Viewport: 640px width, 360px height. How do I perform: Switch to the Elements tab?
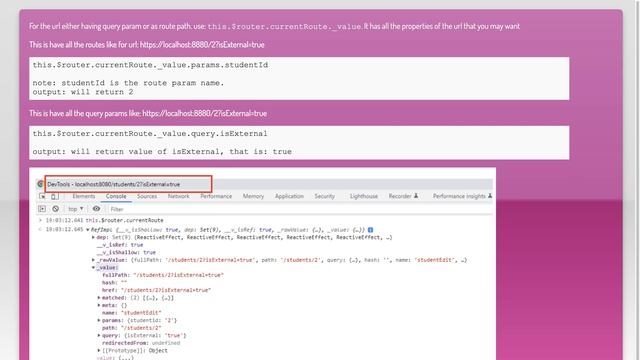pyautogui.click(x=84, y=196)
